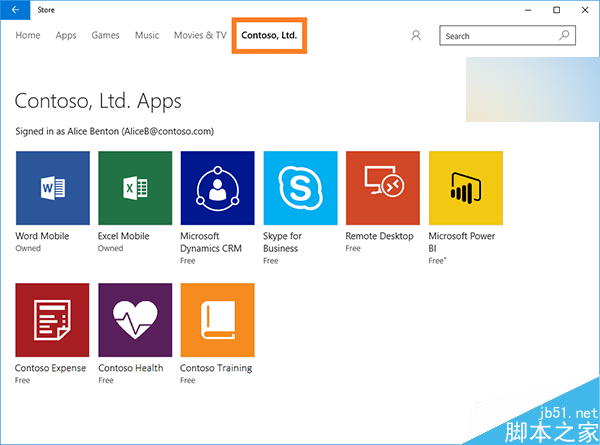The height and width of the screenshot is (445, 600).
Task: Select the Contoso Expense app tile
Action: (x=52, y=320)
